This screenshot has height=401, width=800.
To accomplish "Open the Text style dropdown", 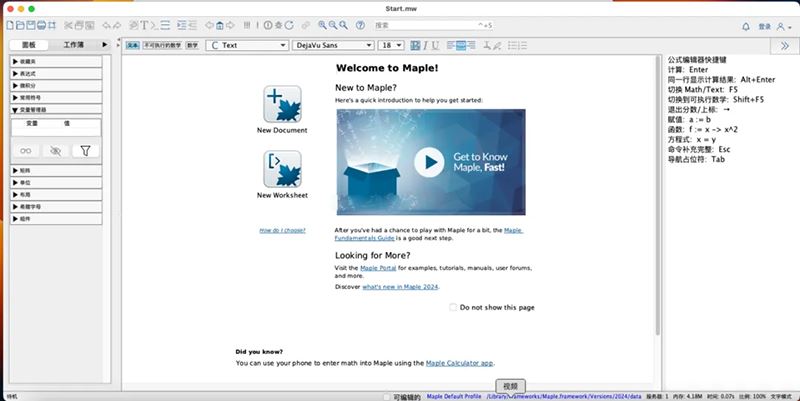I will click(247, 45).
